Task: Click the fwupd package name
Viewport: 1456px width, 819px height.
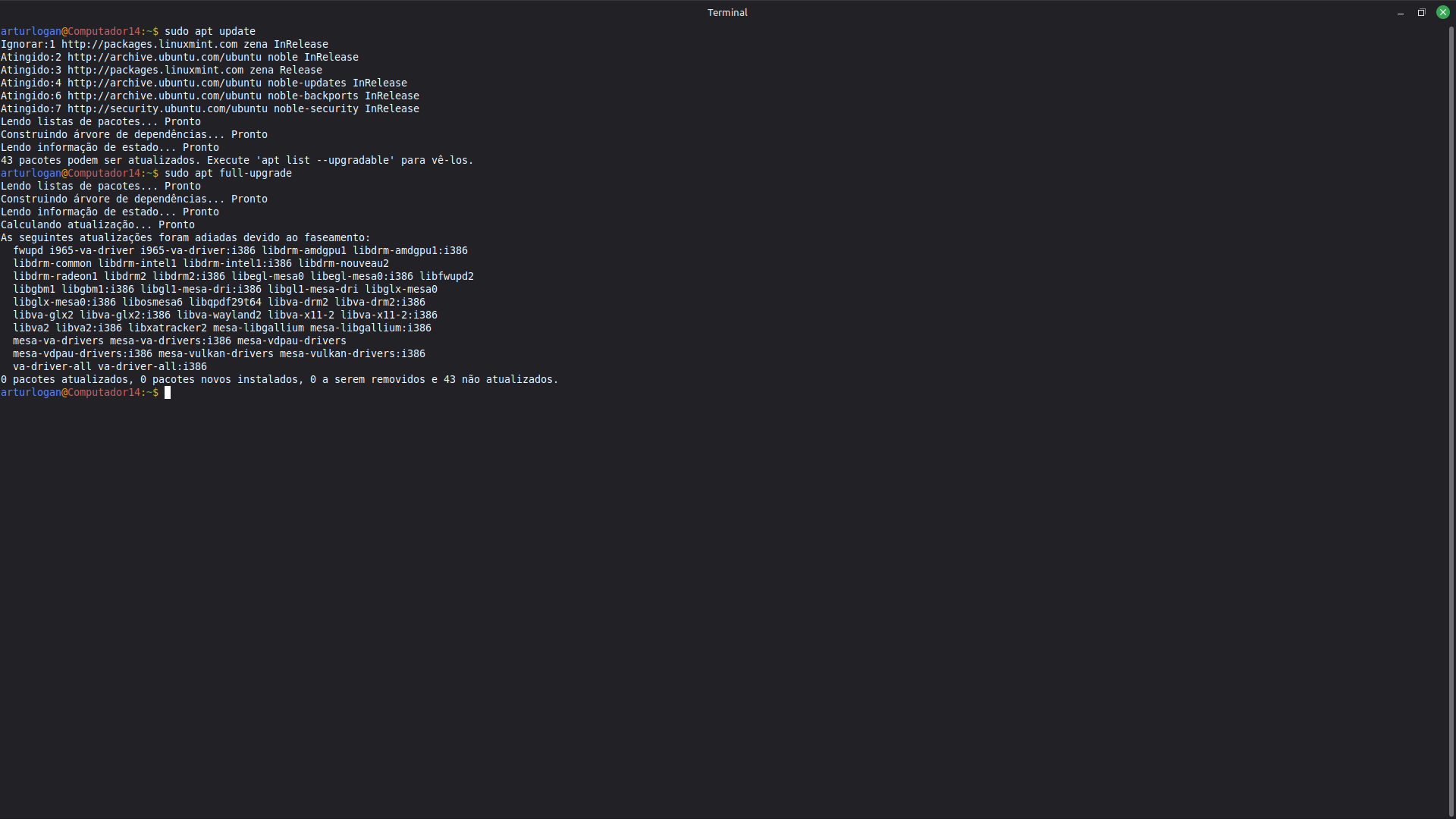Action: (x=28, y=250)
